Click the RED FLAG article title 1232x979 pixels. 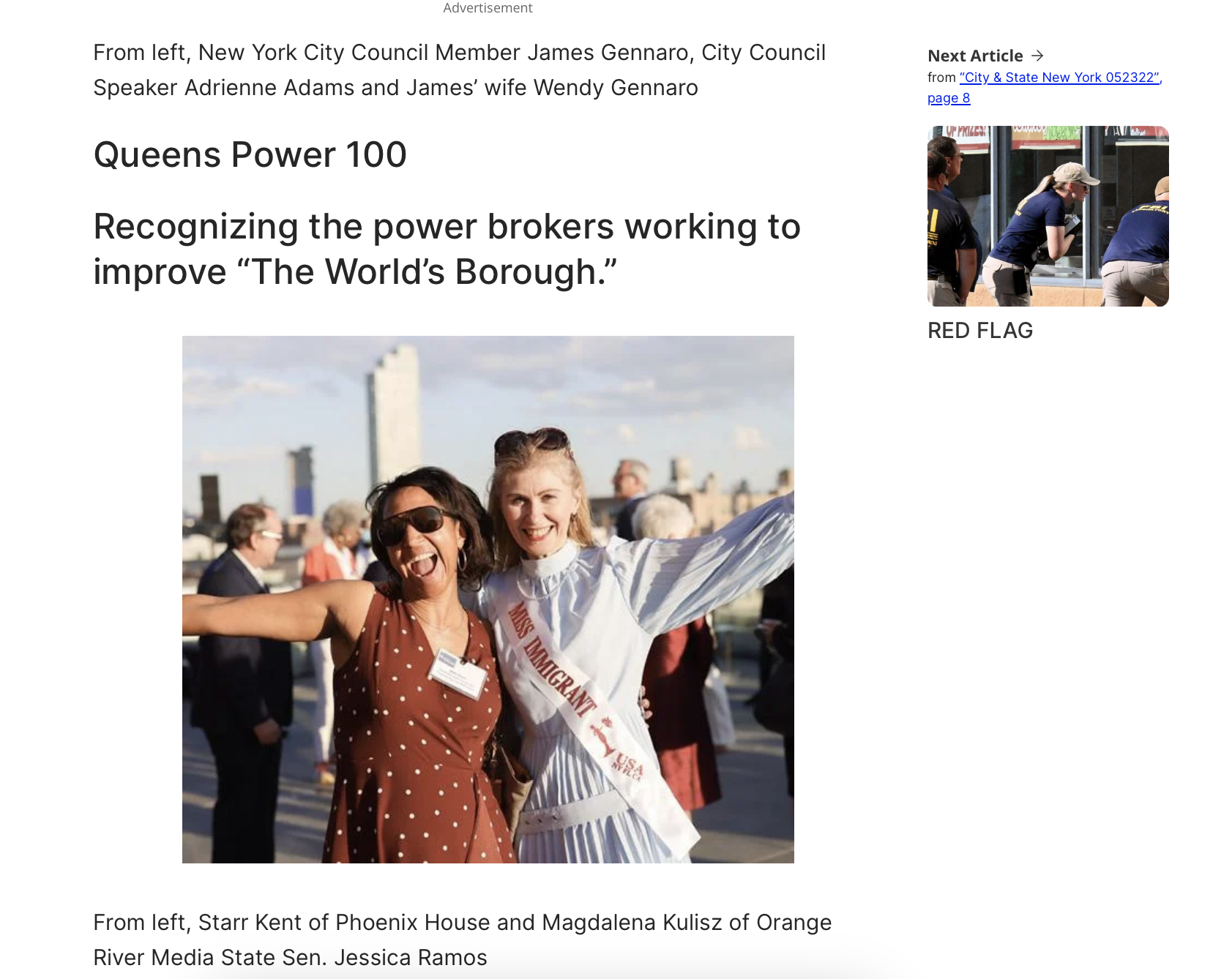tap(980, 331)
